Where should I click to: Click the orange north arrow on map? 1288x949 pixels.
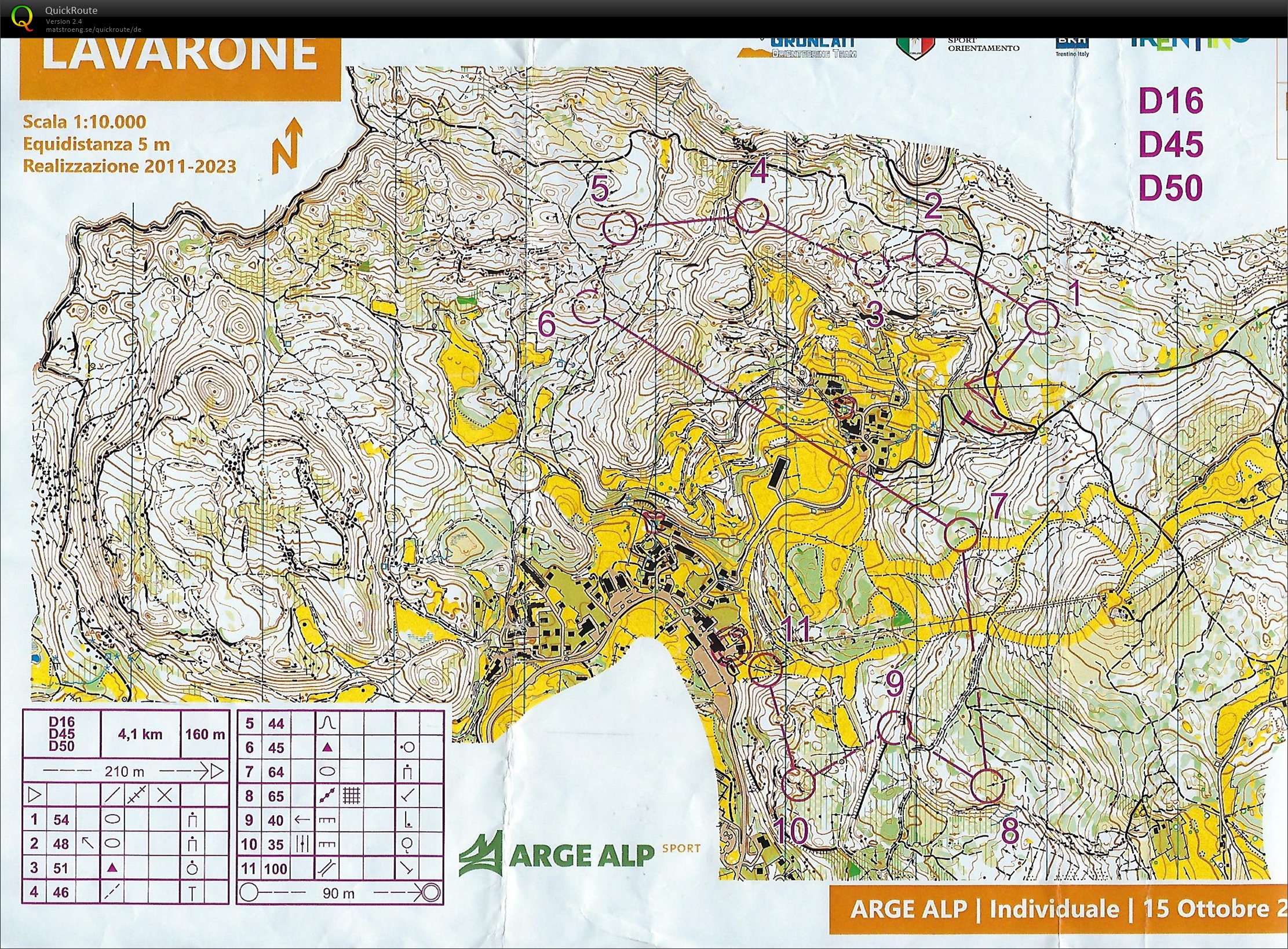click(x=288, y=145)
